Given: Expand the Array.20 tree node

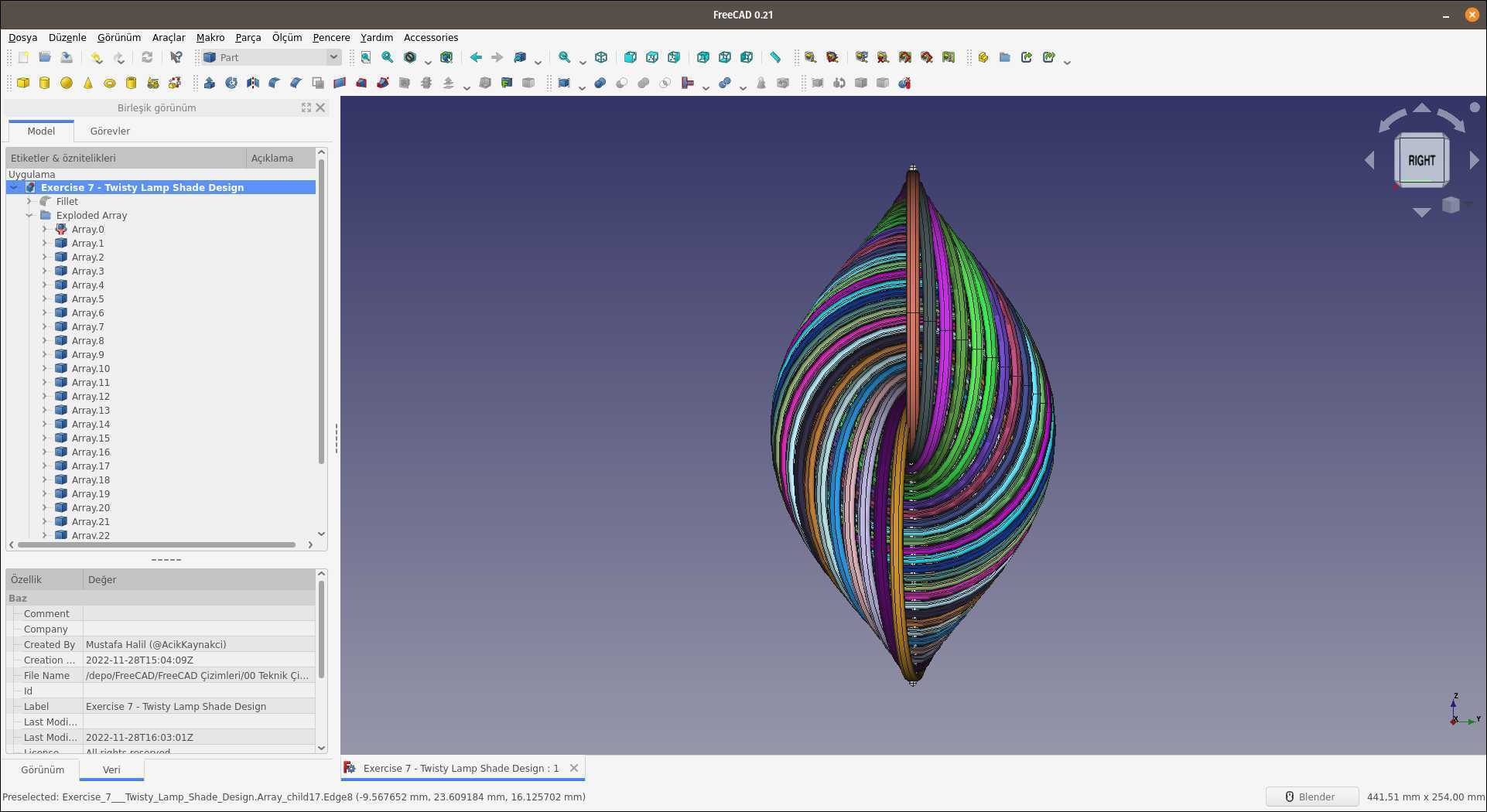Looking at the screenshot, I should point(44,507).
